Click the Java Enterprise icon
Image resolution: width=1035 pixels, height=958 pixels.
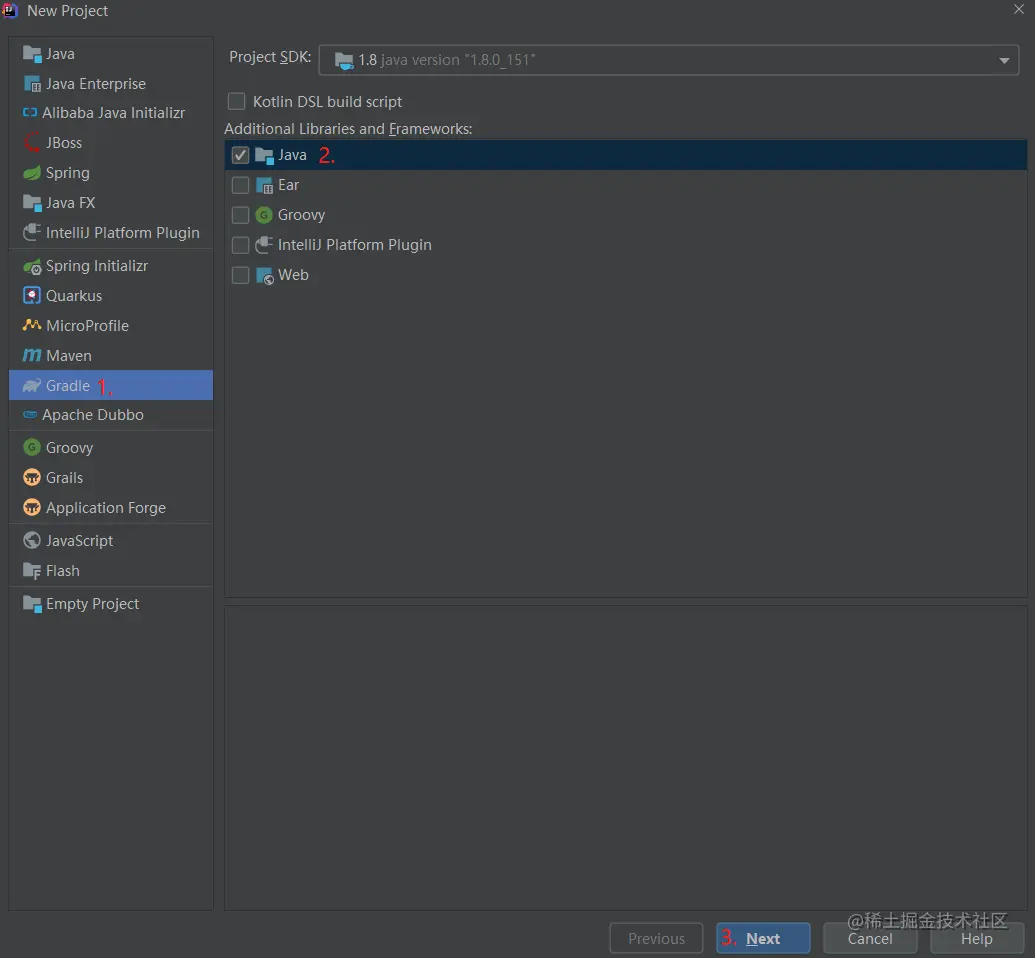32,84
